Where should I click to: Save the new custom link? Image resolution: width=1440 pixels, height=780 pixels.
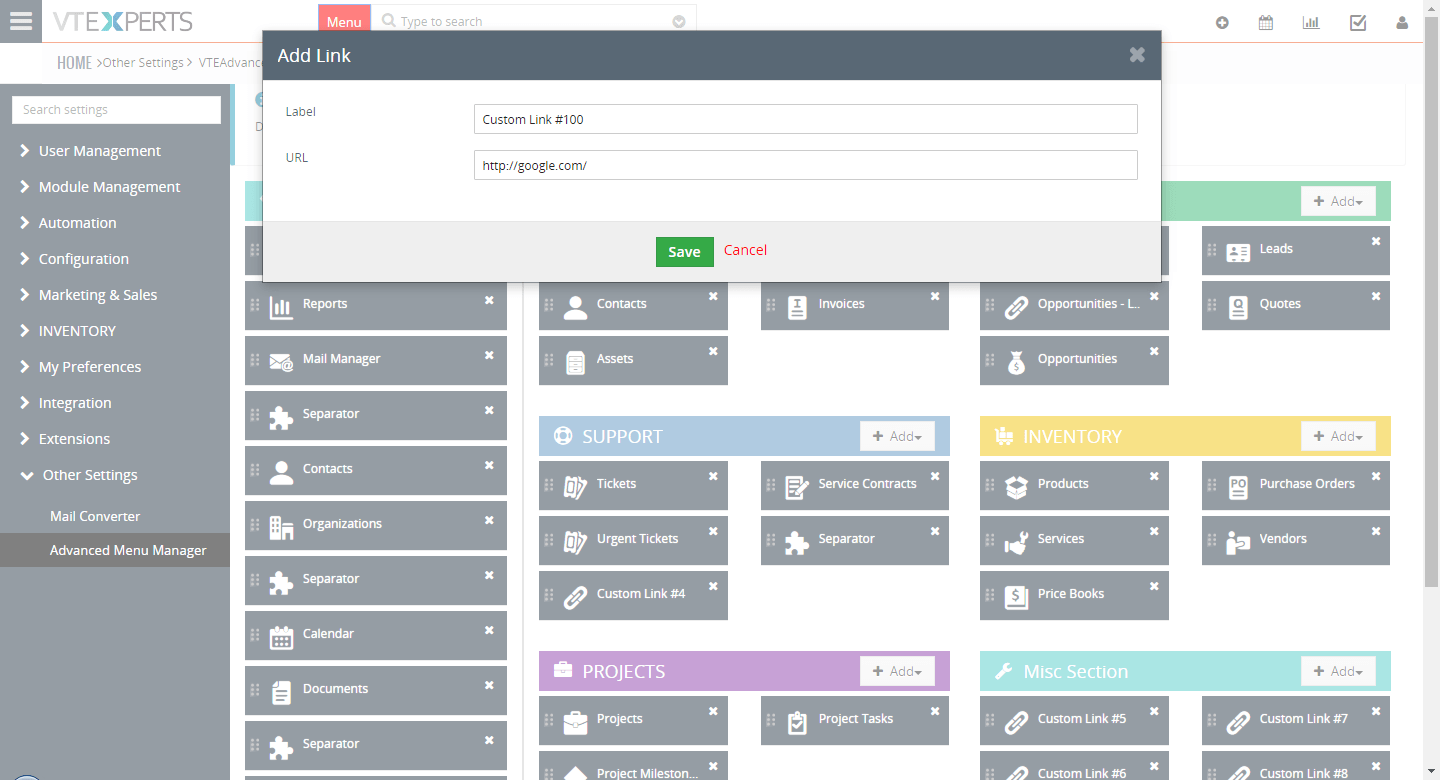(684, 251)
